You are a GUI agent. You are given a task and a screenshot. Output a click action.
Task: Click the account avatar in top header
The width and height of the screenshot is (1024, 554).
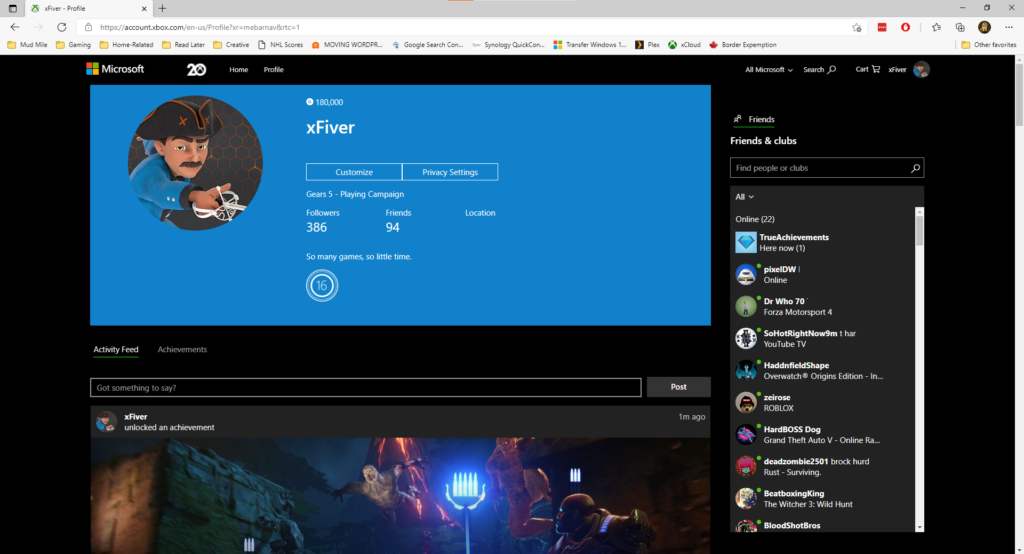pyautogui.click(x=921, y=69)
